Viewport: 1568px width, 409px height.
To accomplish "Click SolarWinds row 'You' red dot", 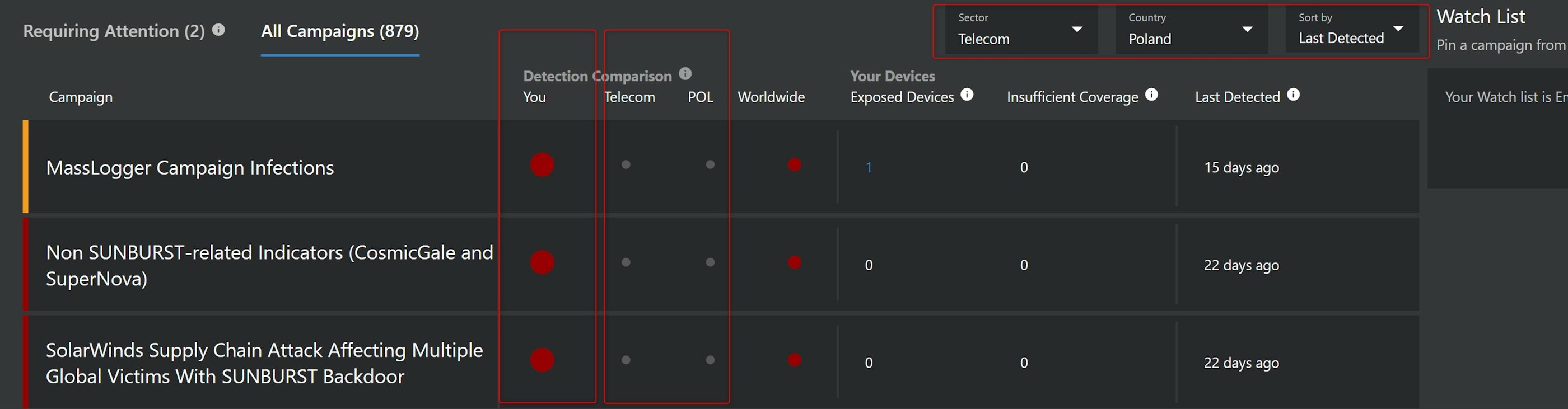I will pos(542,360).
